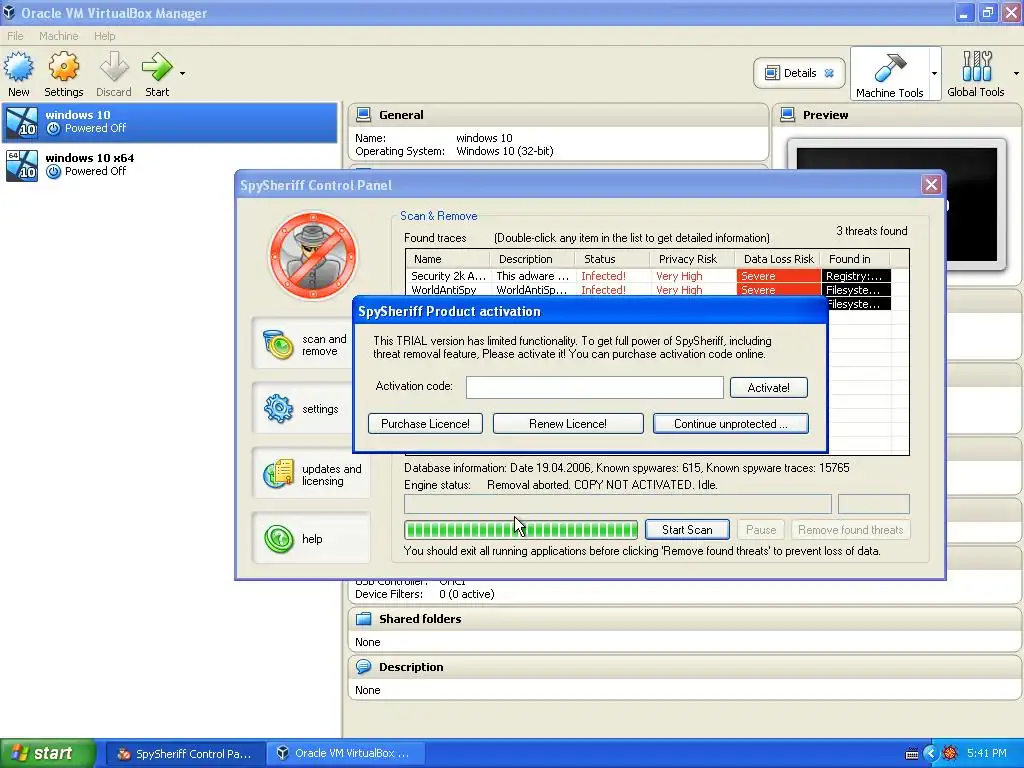
Task: Click the Status column header
Action: pyautogui.click(x=612, y=259)
